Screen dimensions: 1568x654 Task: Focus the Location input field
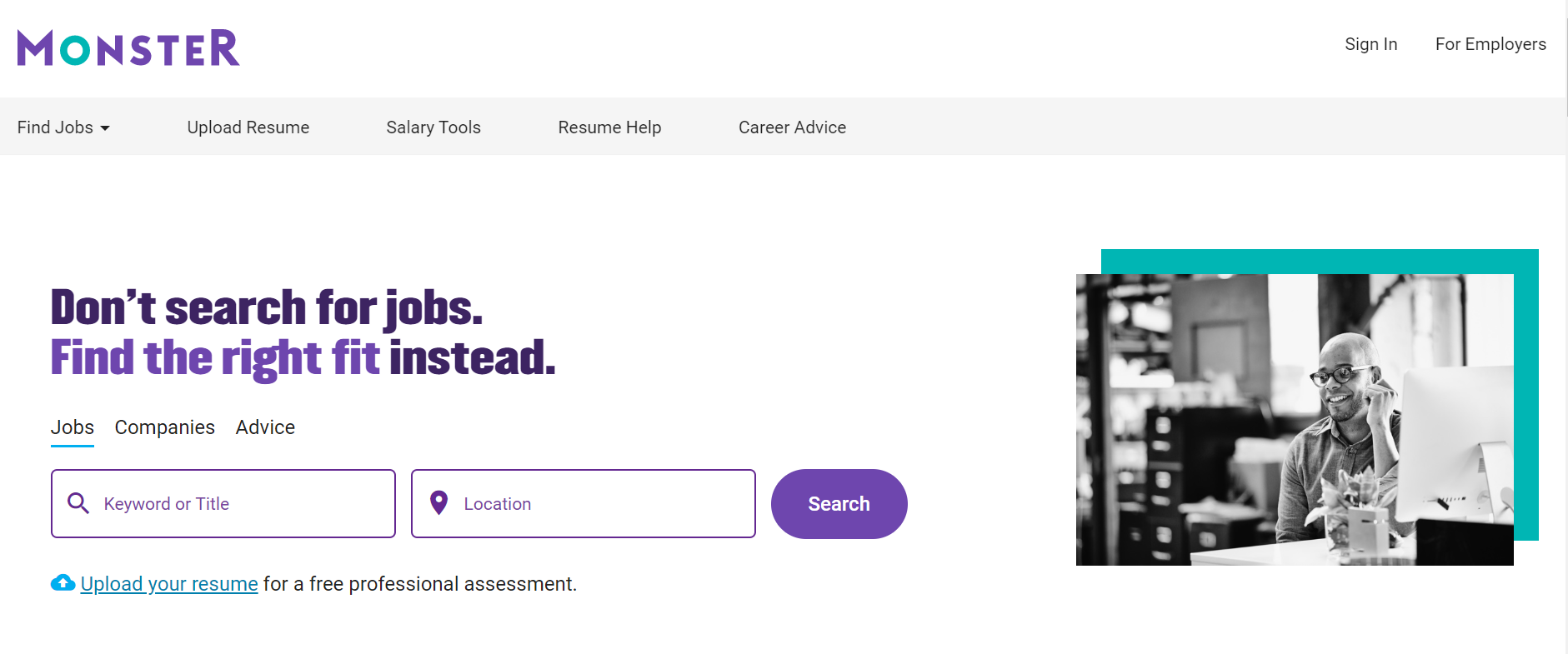(584, 504)
